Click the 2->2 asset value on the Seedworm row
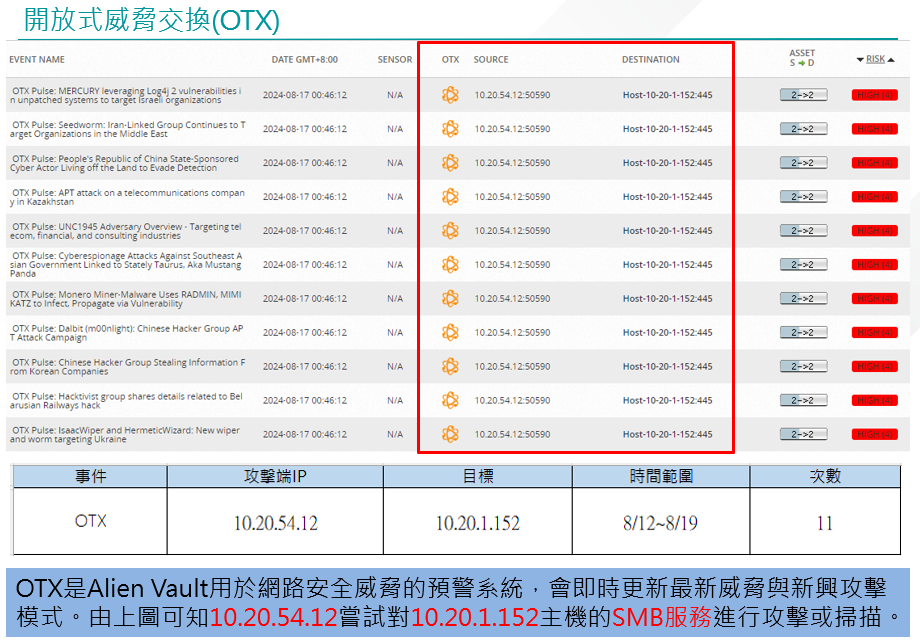 803,129
